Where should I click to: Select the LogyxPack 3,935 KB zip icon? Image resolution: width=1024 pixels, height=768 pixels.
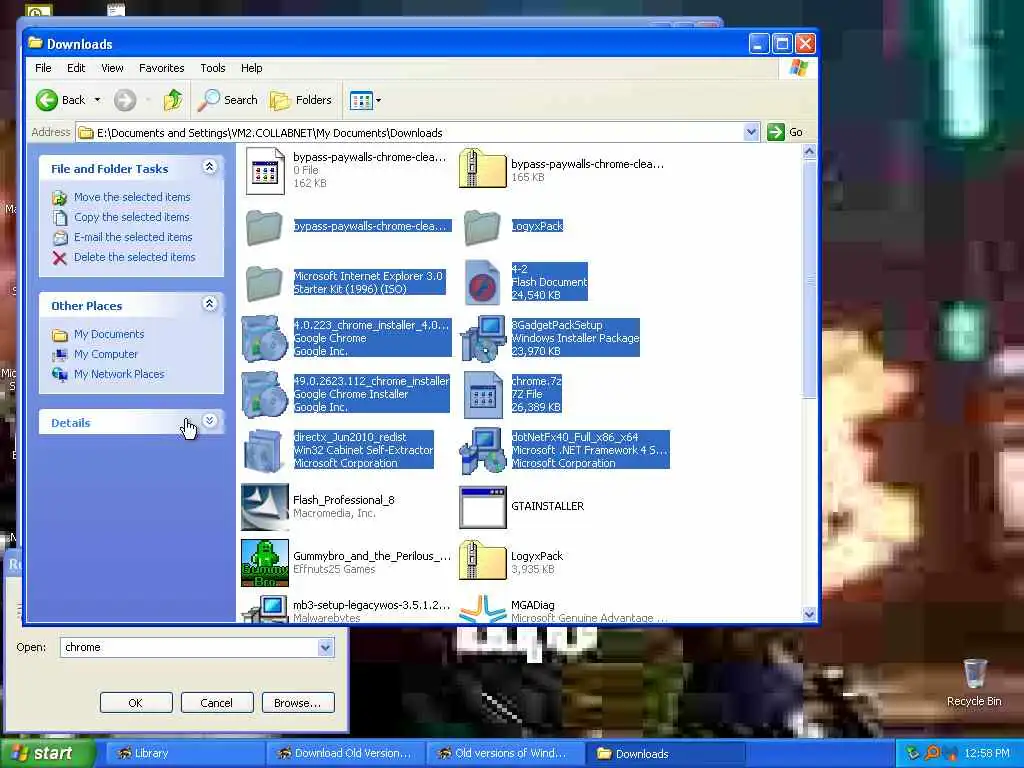pyautogui.click(x=483, y=560)
